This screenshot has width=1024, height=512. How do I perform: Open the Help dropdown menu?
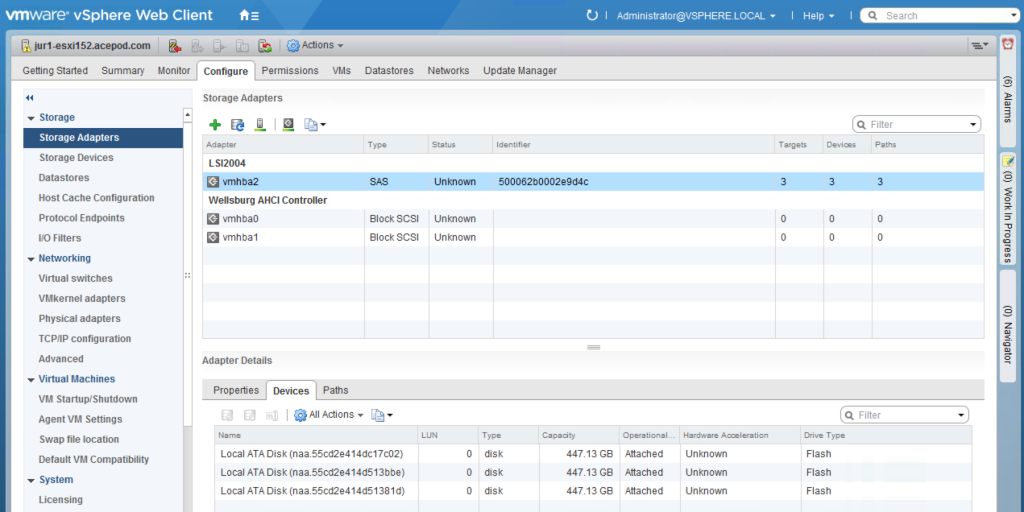(818, 16)
